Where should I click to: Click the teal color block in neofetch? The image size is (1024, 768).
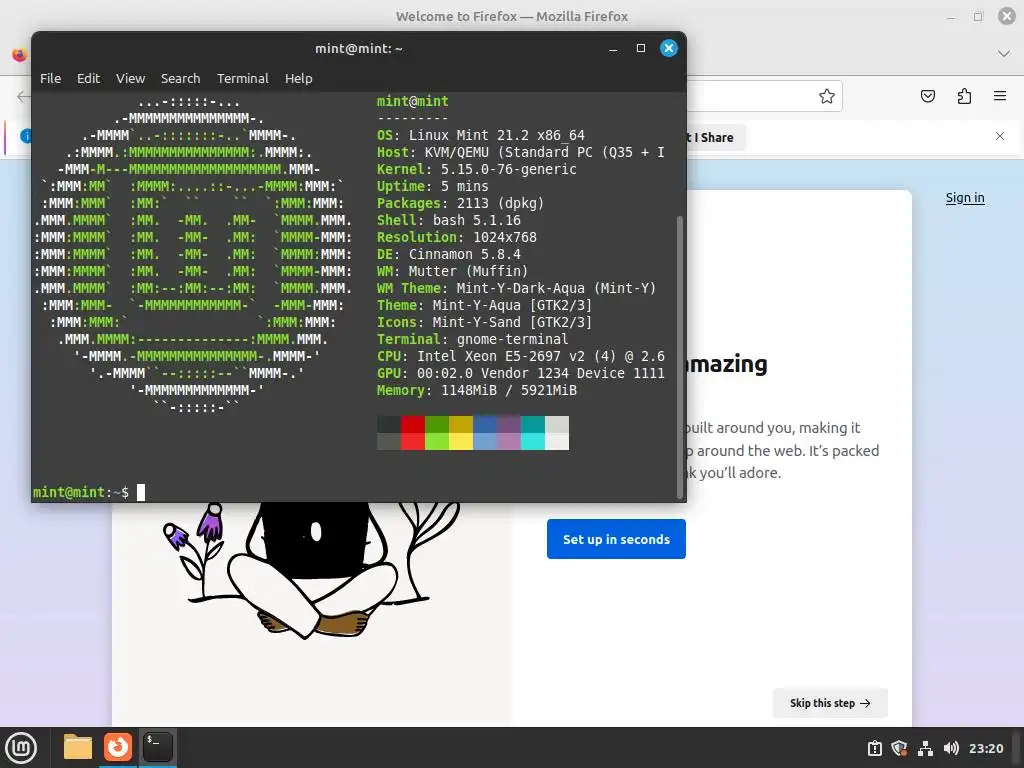pos(533,424)
